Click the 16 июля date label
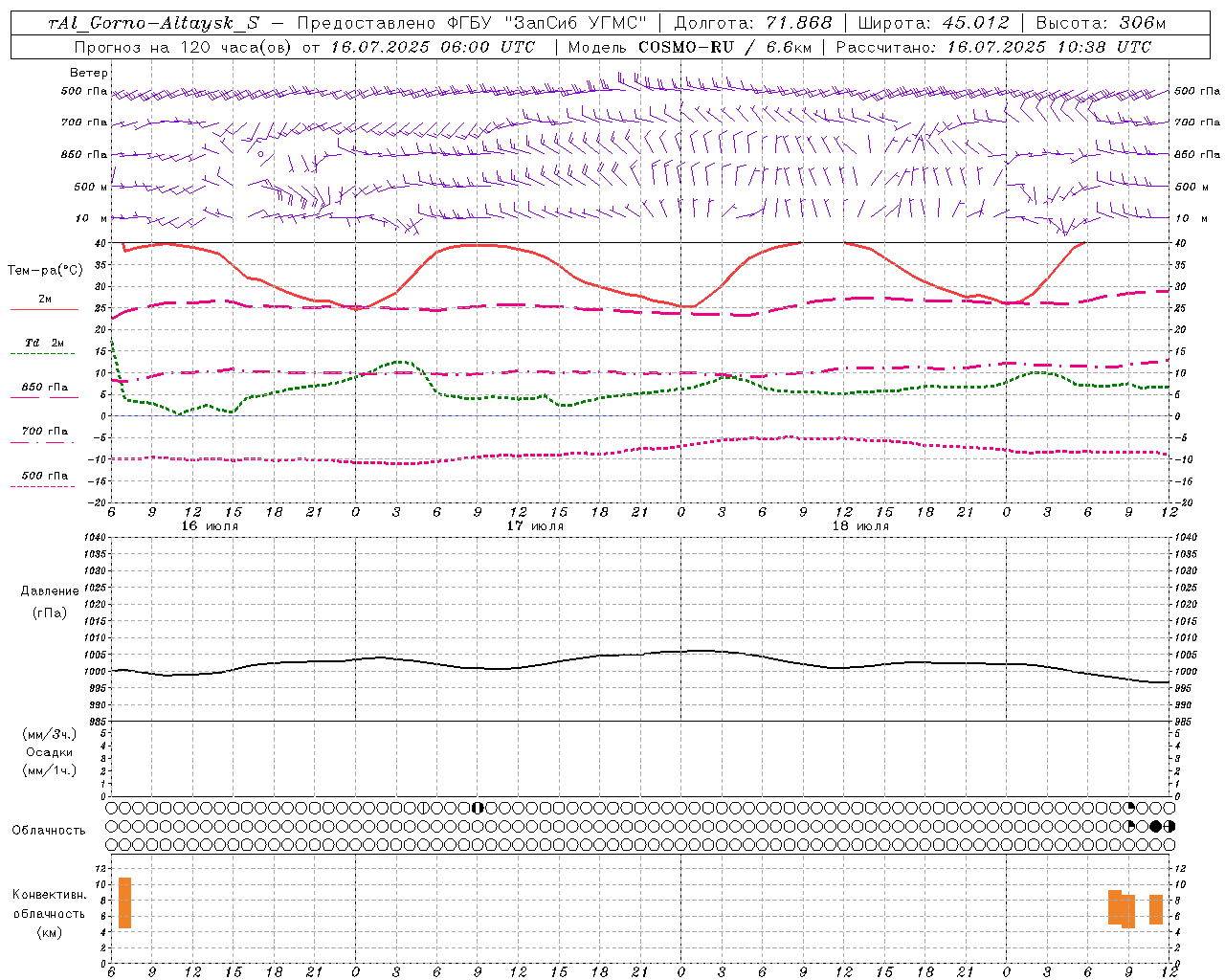Viewport: 1225px width, 980px height. tap(210, 526)
